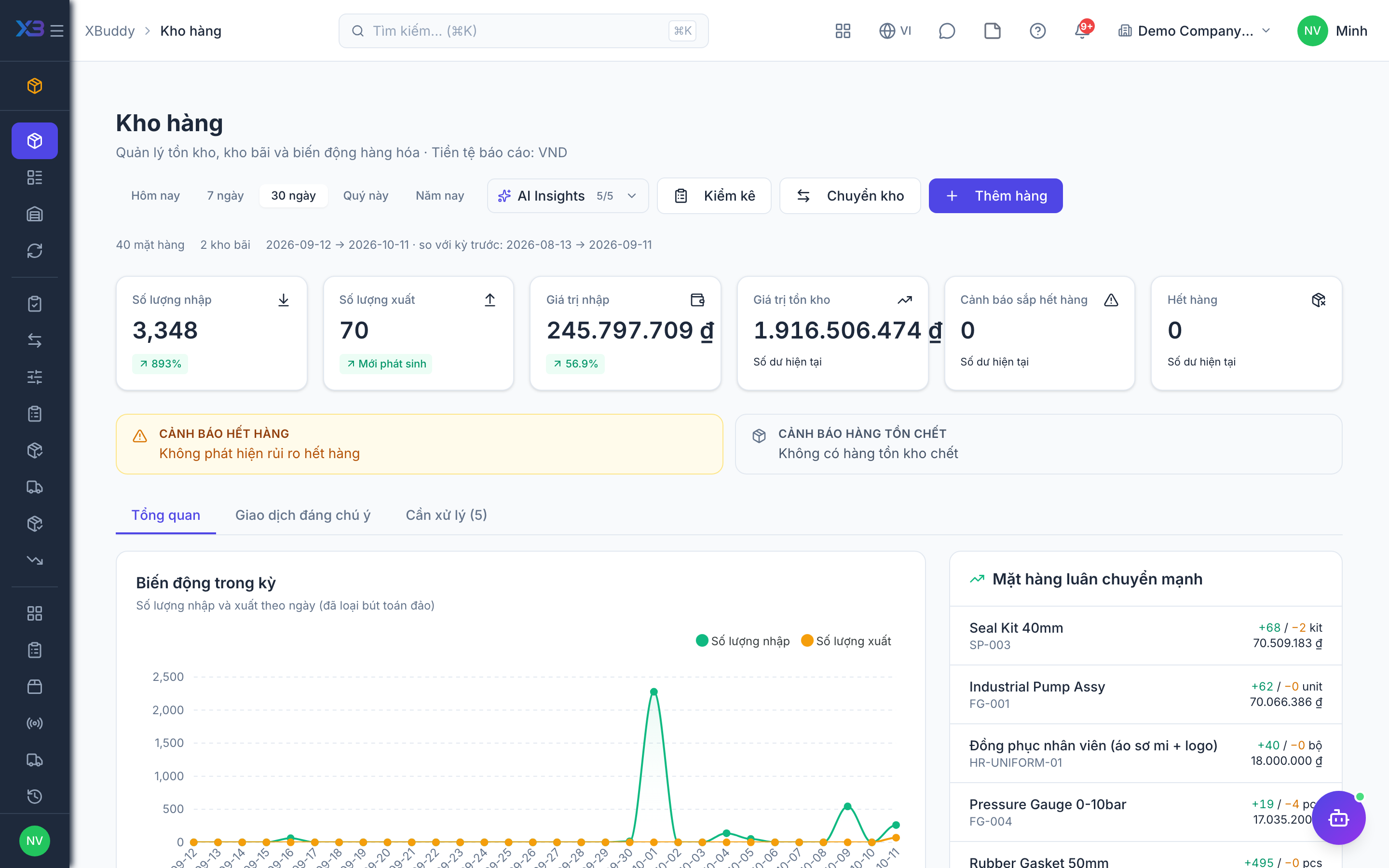The height and width of the screenshot is (868, 1389).
Task: Open the sync refresh sidebar icon
Action: click(35, 251)
